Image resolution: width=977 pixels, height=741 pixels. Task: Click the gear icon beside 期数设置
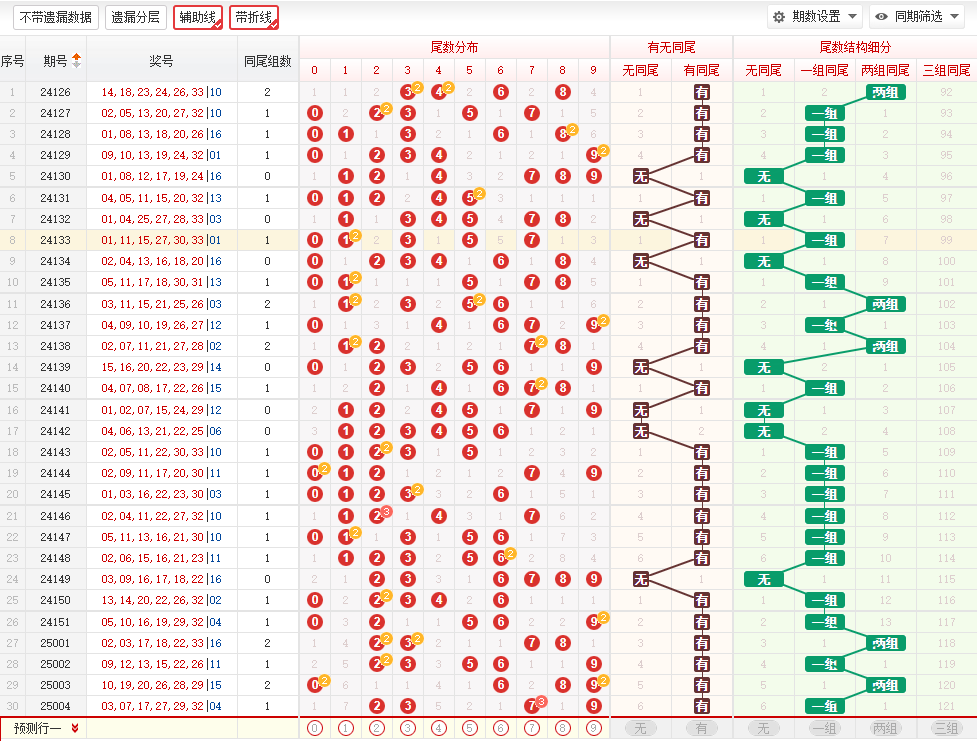click(779, 17)
